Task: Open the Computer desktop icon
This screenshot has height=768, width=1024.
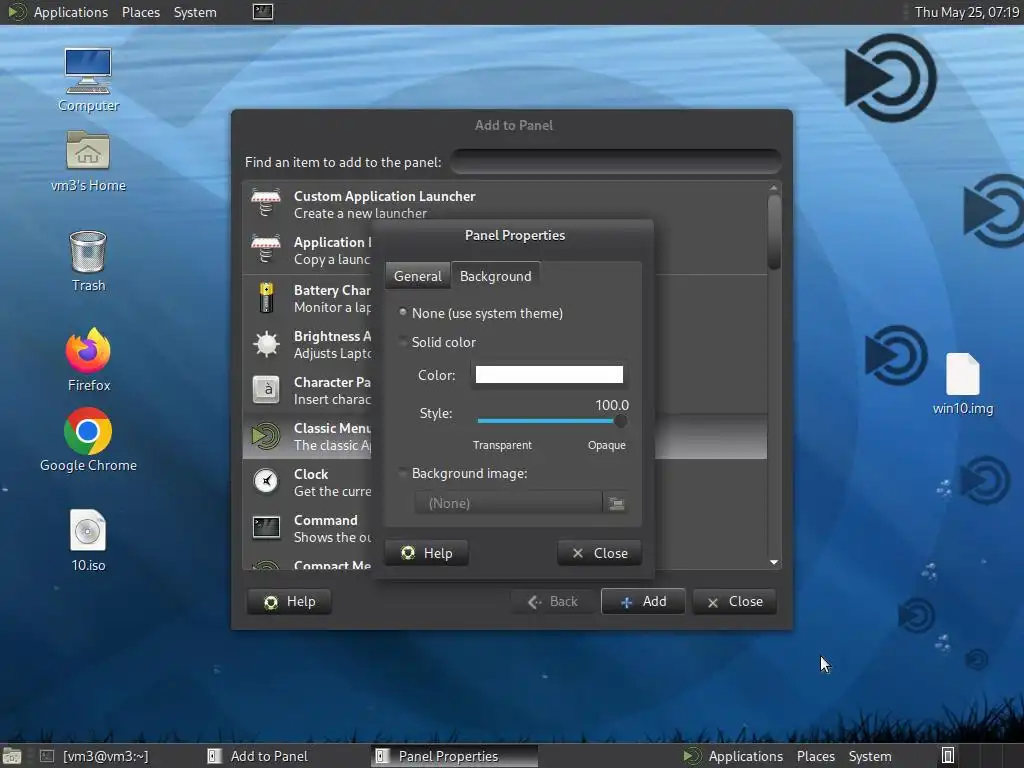Action: pos(88,79)
